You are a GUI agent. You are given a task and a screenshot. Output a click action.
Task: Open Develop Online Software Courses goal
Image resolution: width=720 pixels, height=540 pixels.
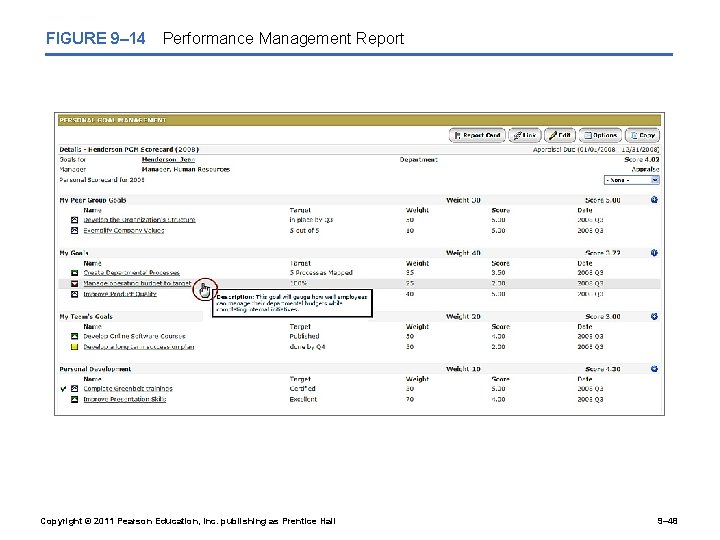pos(134,336)
